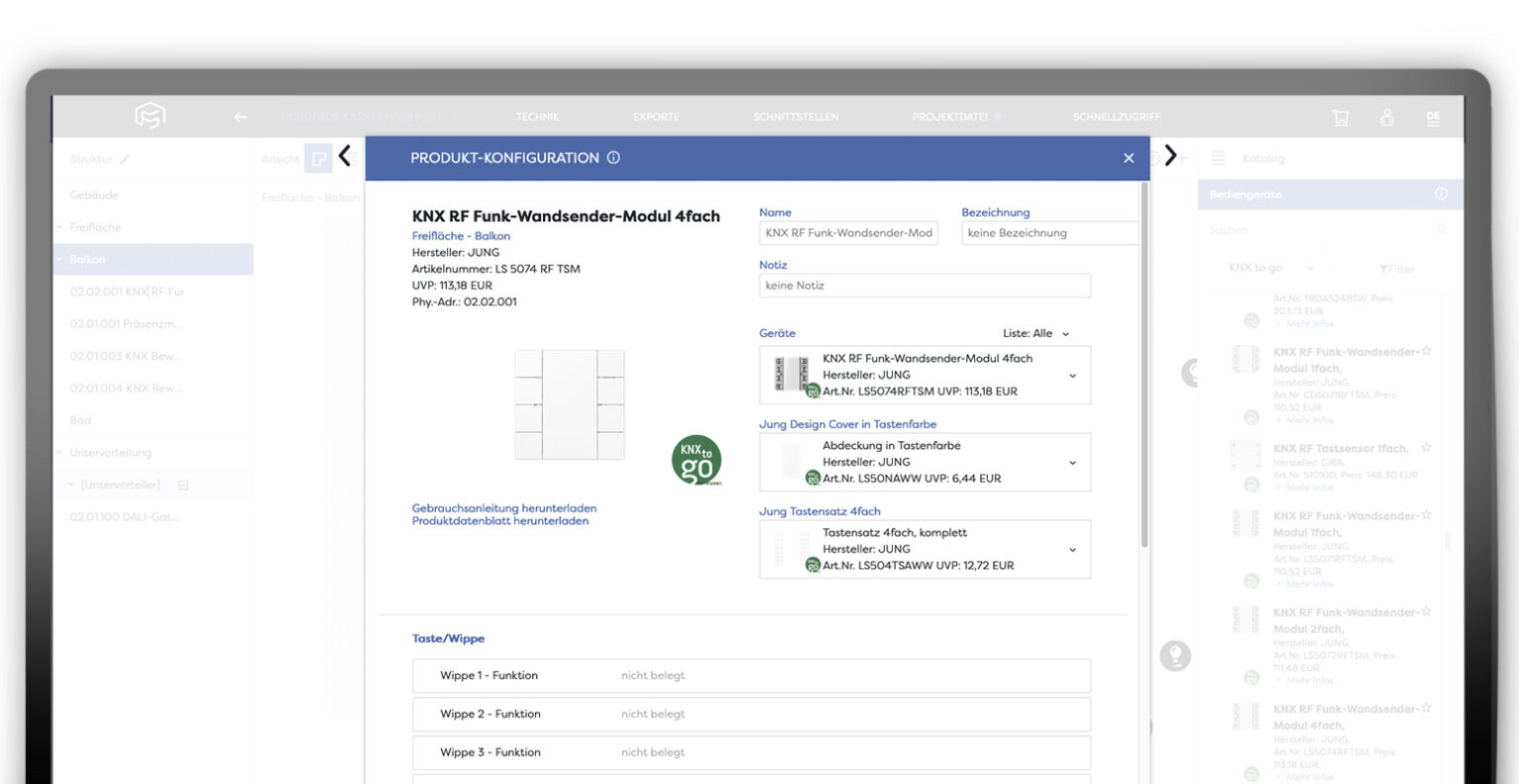Click the Notiz input field
This screenshot has width=1519, height=784.
(x=925, y=286)
